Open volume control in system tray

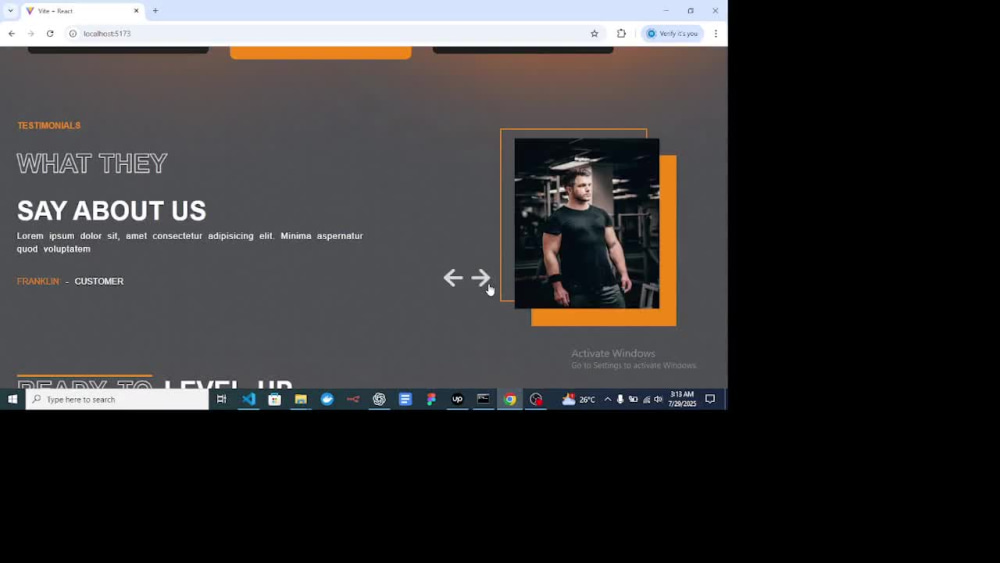(658, 399)
